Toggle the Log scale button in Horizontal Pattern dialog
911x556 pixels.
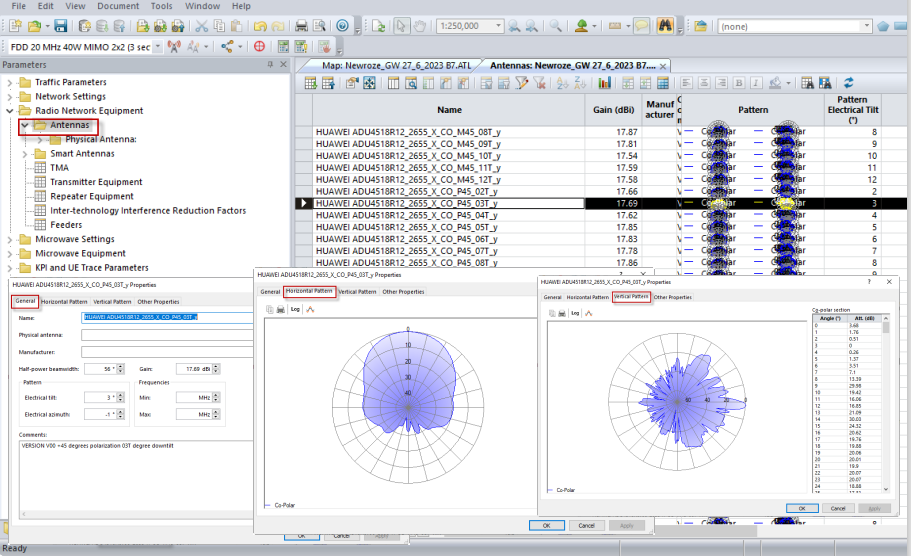click(295, 309)
